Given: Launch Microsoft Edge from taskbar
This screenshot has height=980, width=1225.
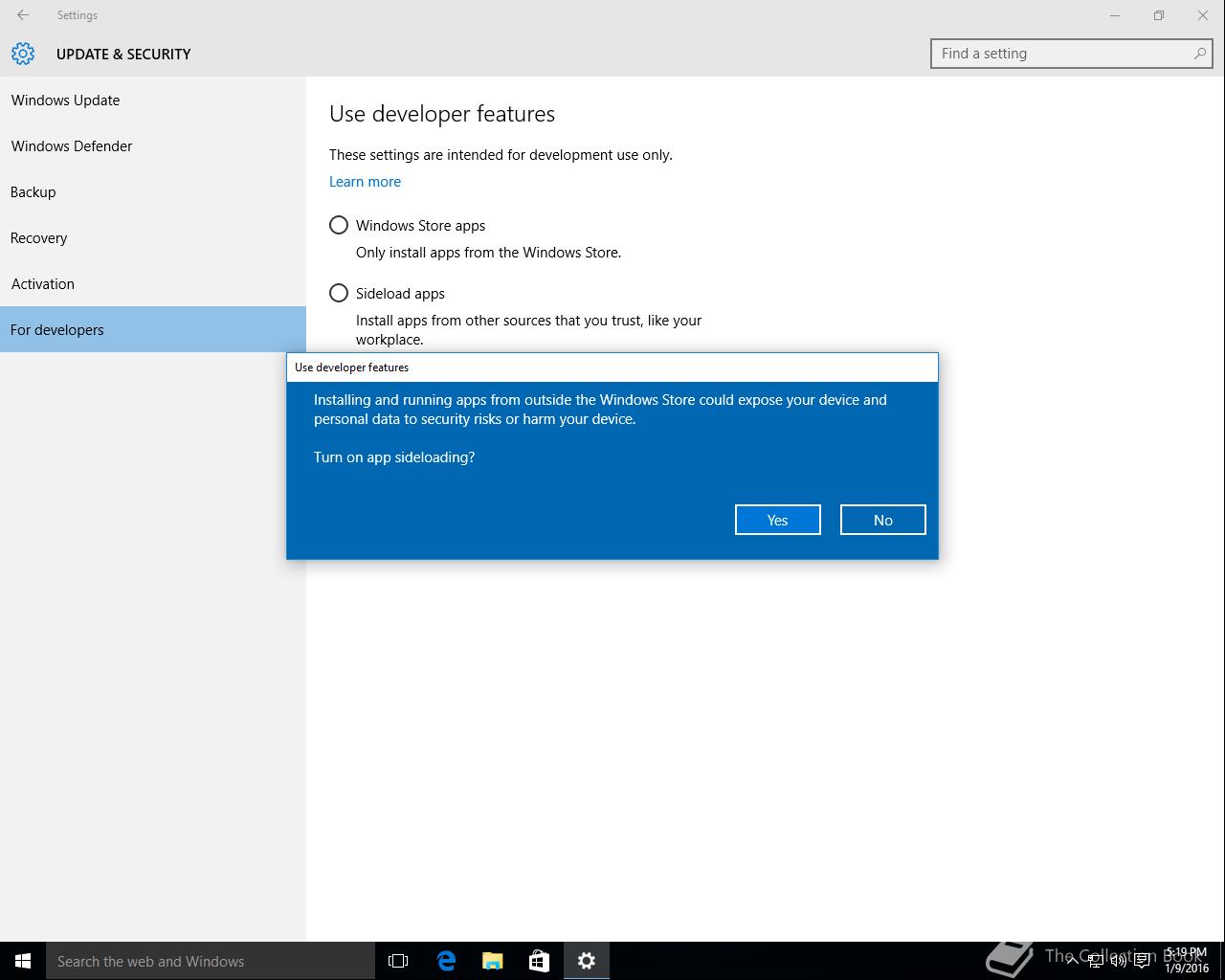Looking at the screenshot, I should pyautogui.click(x=446, y=961).
